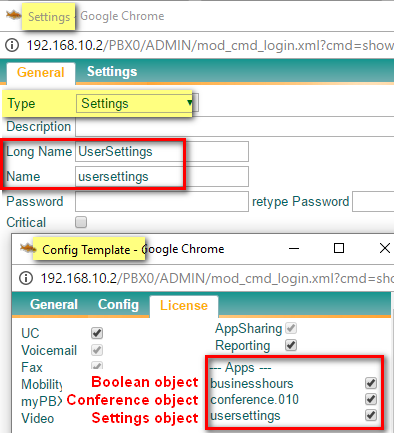Screen dimensions: 394x433
Task: Switch to Settings tab in Settings window
Action: pos(112,72)
